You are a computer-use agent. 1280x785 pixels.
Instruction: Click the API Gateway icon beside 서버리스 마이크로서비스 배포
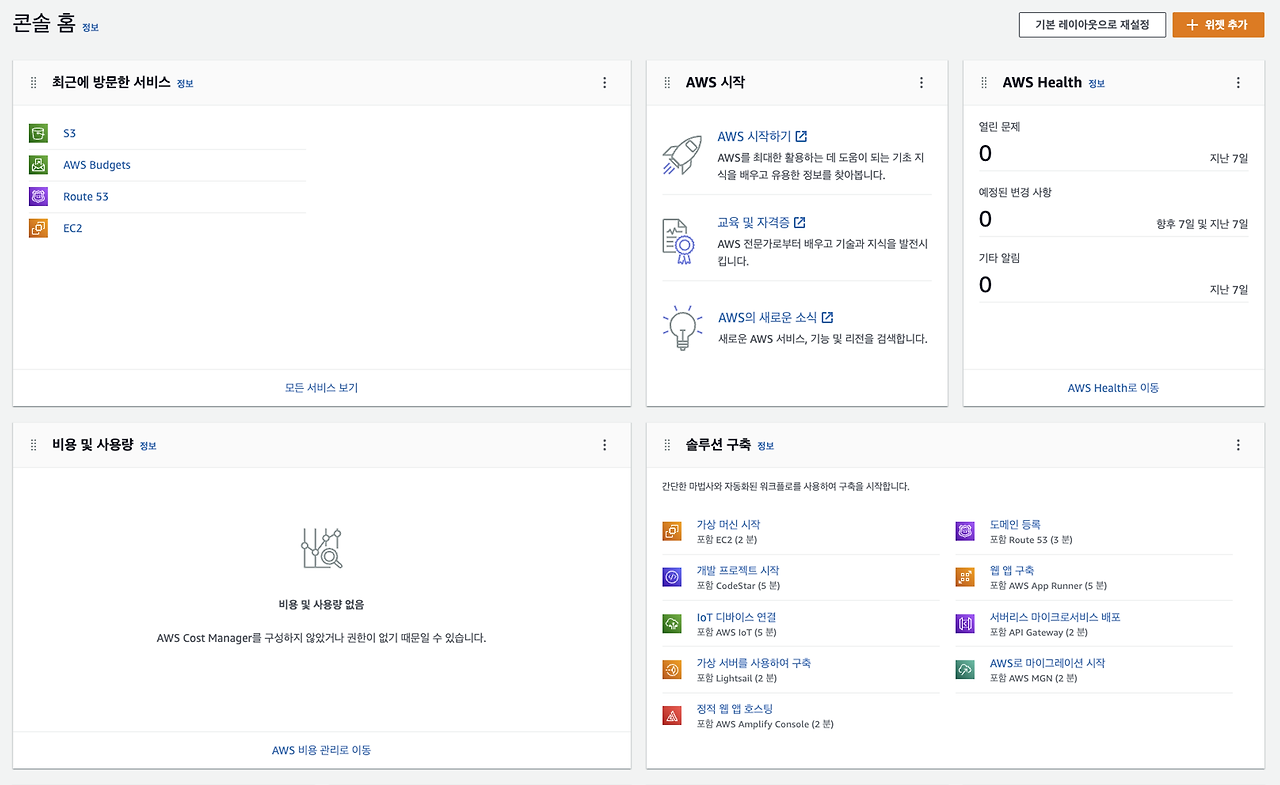965,624
